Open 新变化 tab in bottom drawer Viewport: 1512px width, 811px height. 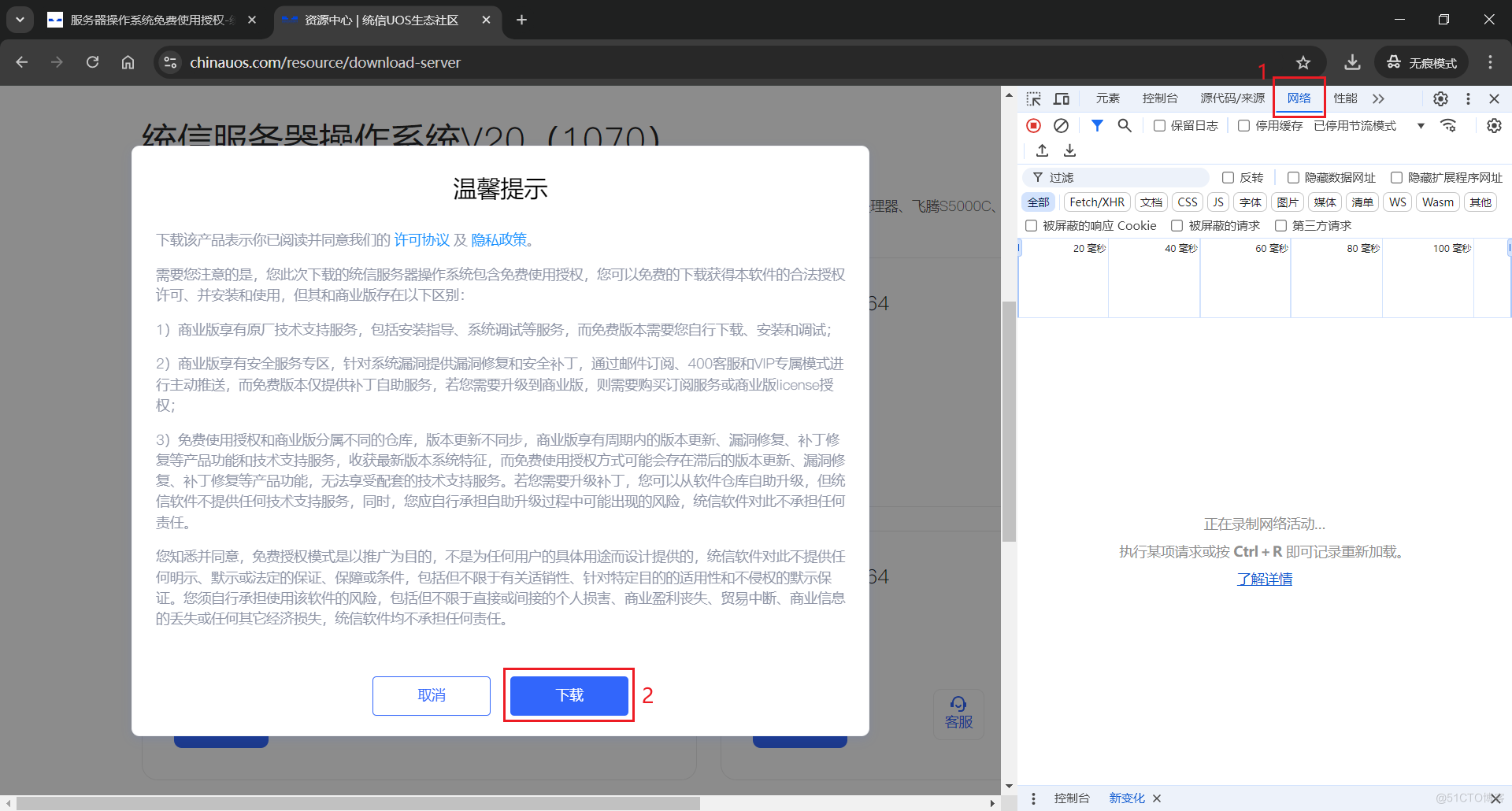1127,798
